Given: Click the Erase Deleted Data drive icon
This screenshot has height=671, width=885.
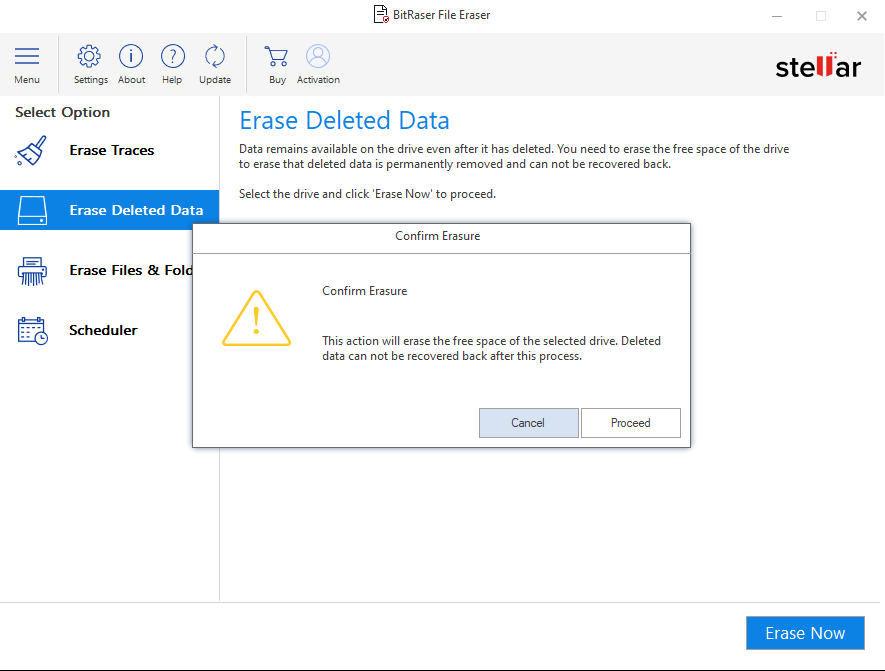Looking at the screenshot, I should pos(32,210).
